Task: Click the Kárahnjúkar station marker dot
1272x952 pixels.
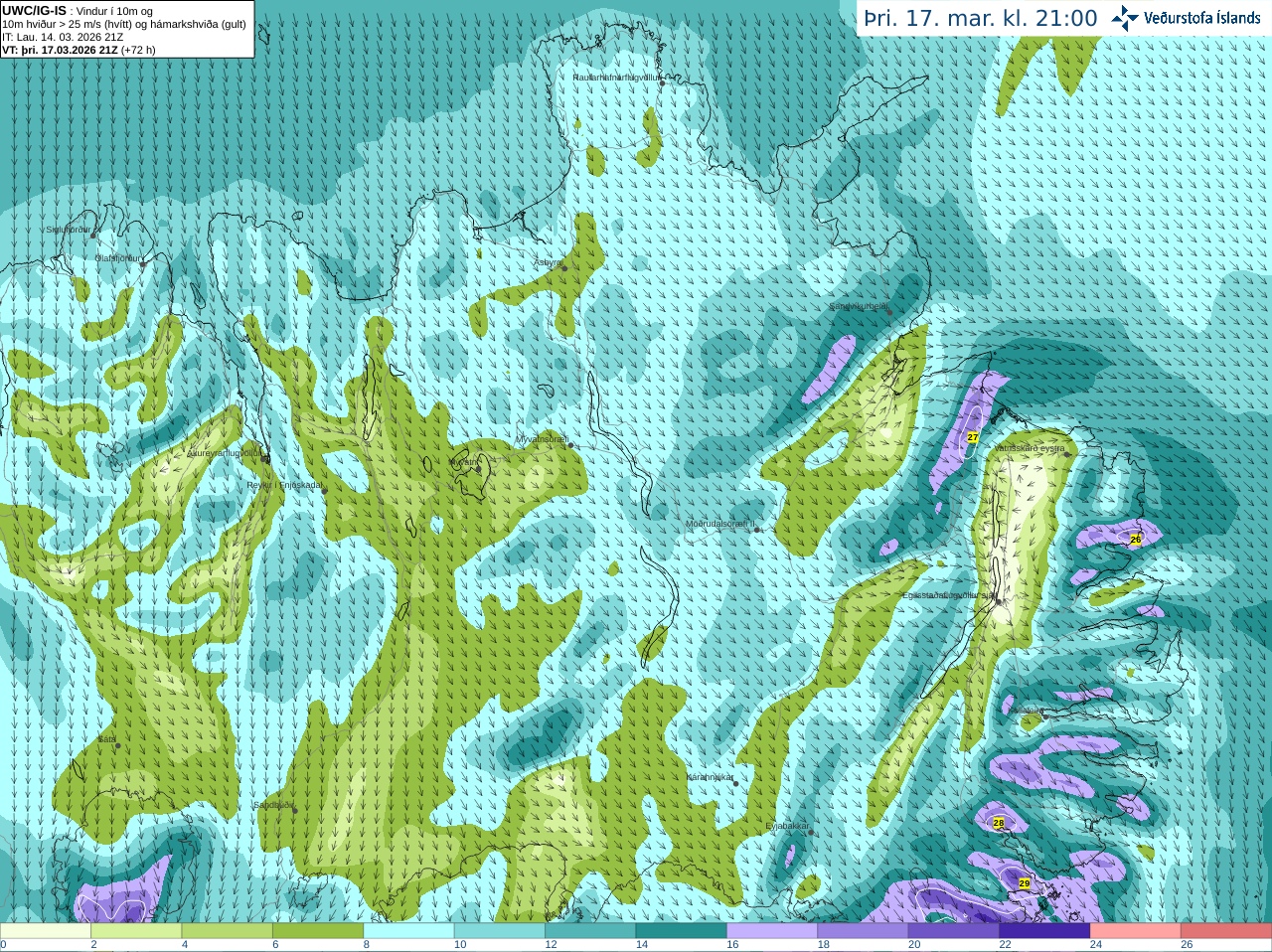Action: [x=736, y=784]
